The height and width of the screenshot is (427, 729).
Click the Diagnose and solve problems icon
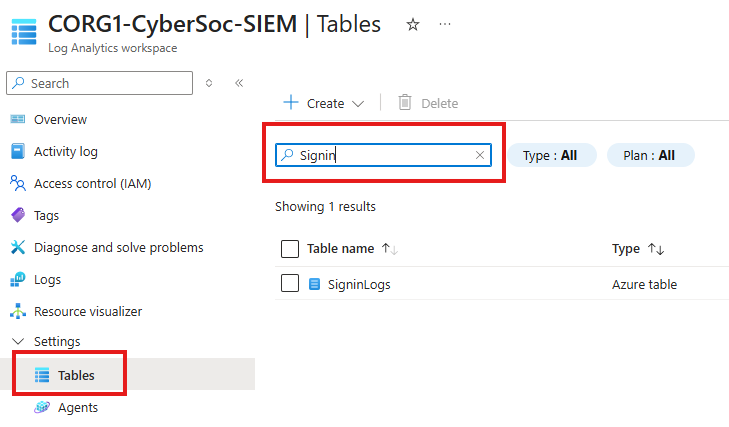point(17,247)
